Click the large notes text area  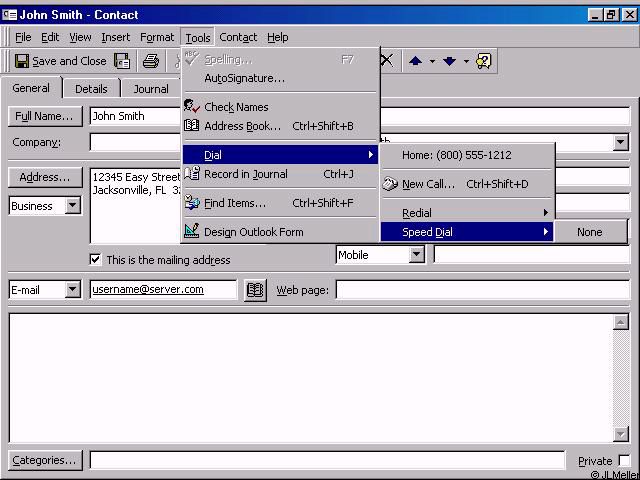311,378
